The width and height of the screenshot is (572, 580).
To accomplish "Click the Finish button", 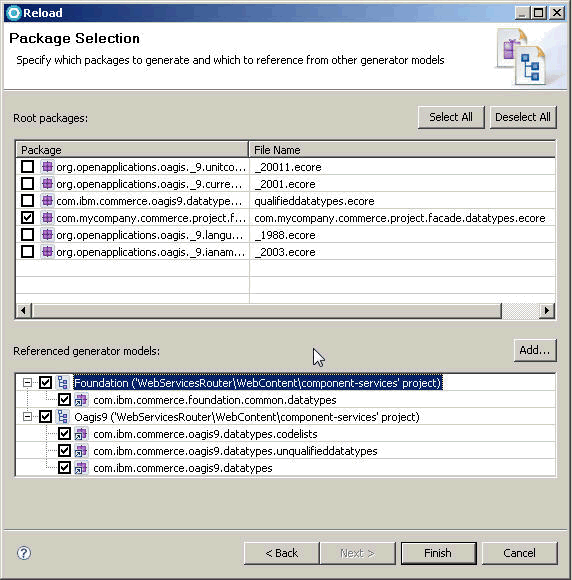I will point(438,553).
